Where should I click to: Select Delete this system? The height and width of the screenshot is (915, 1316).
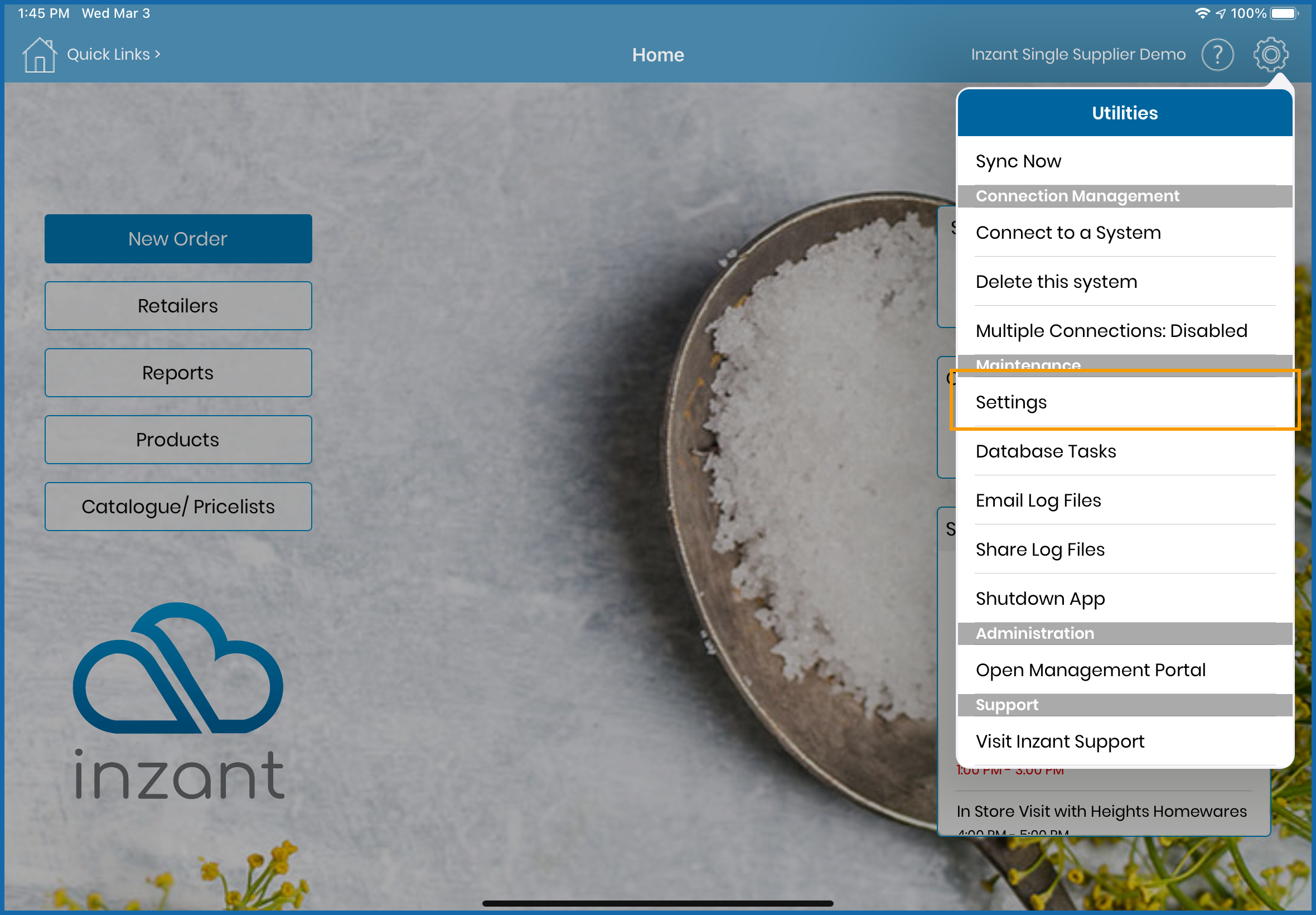(x=1056, y=282)
